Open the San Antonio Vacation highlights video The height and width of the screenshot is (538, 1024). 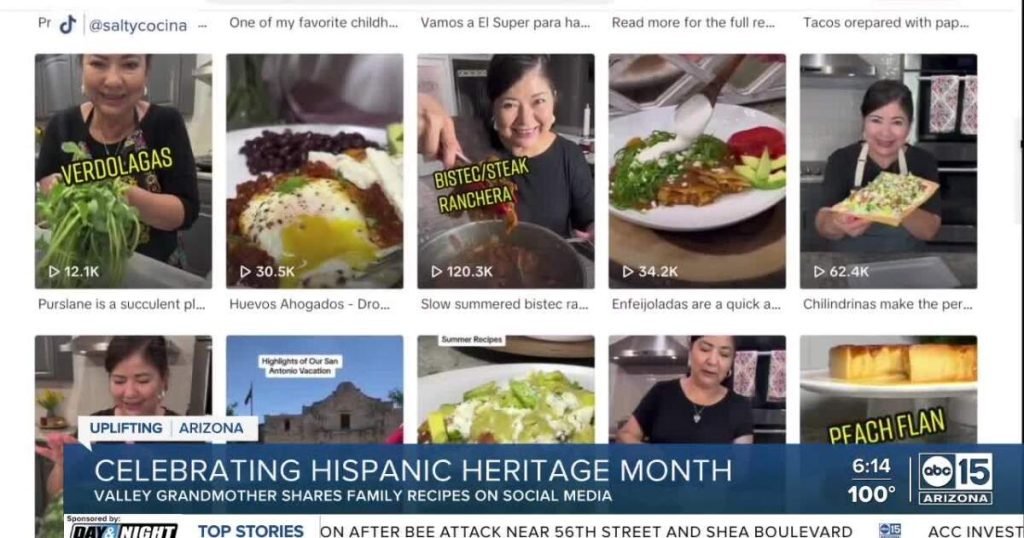point(315,389)
